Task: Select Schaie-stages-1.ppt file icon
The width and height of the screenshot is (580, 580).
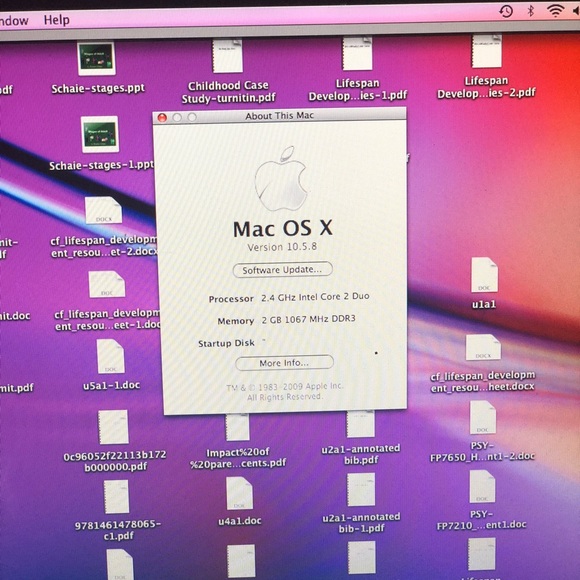Action: pyautogui.click(x=100, y=134)
